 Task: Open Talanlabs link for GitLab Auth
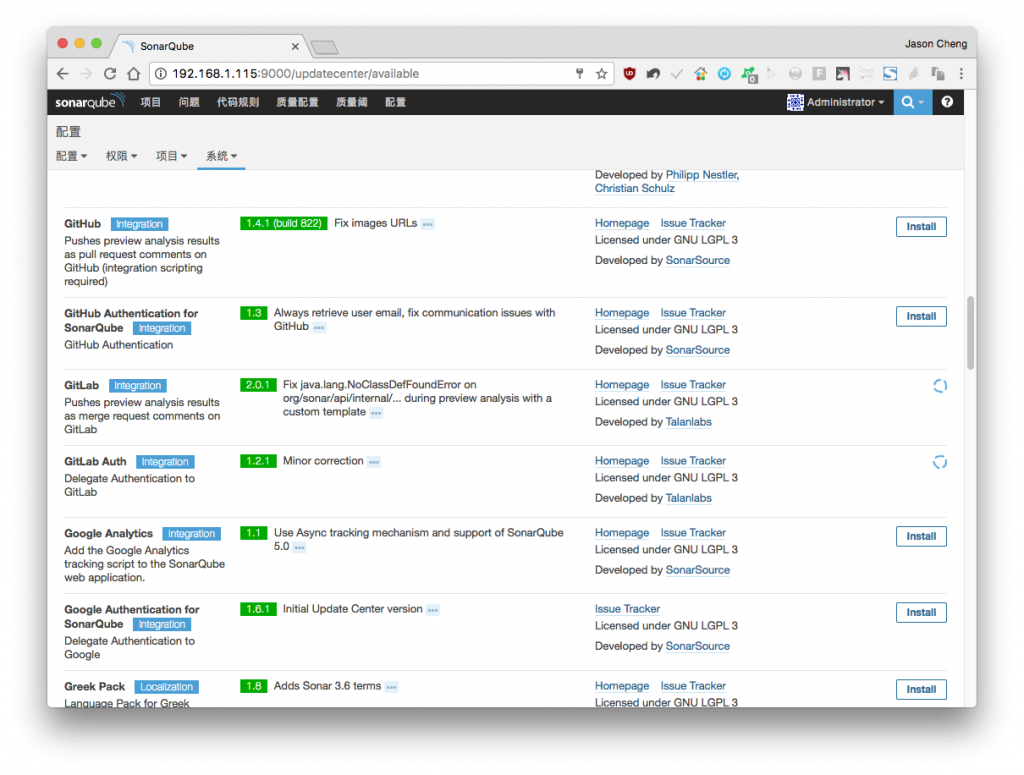pyautogui.click(x=688, y=498)
